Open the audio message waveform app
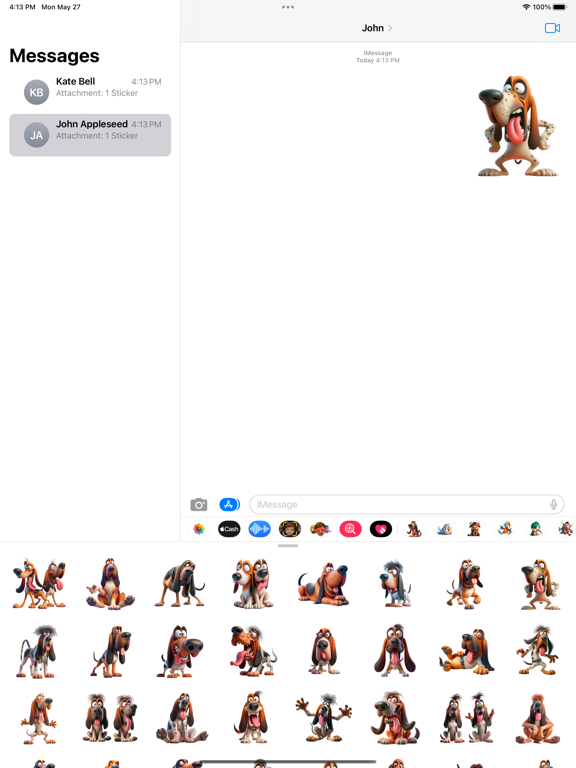The image size is (576, 768). [x=260, y=529]
